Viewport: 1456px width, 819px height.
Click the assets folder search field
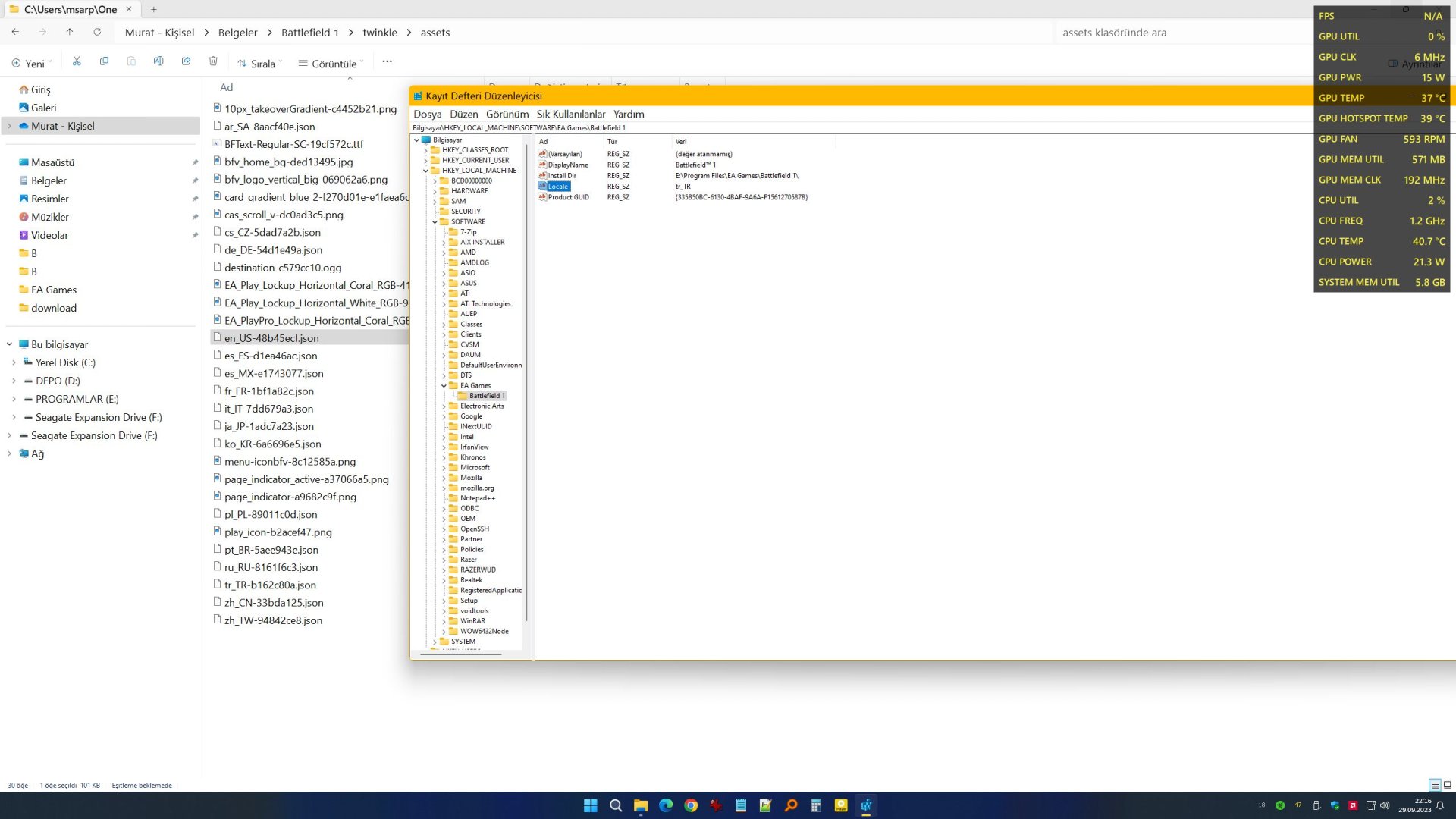click(1183, 33)
